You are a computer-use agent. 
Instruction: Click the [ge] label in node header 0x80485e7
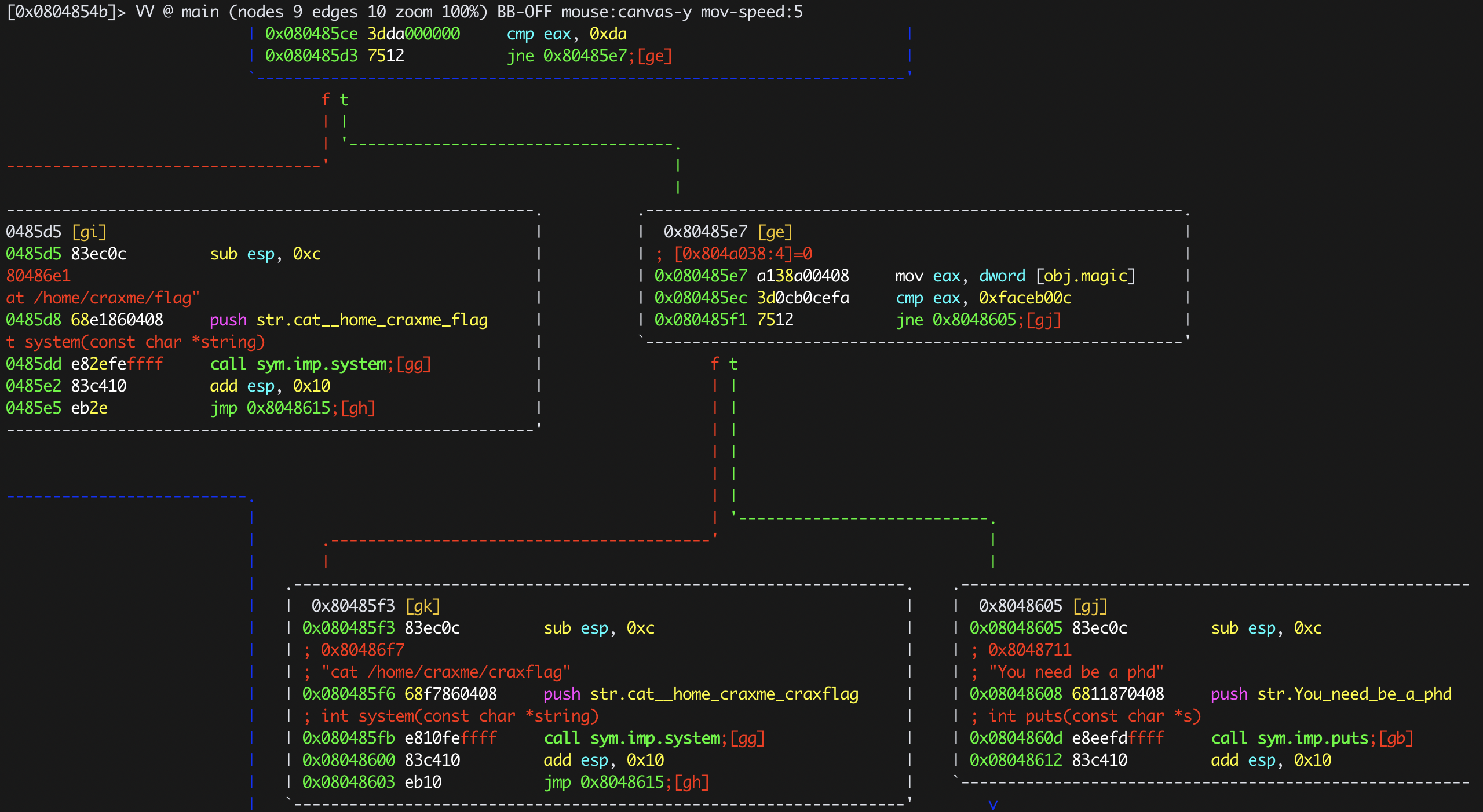tap(775, 232)
